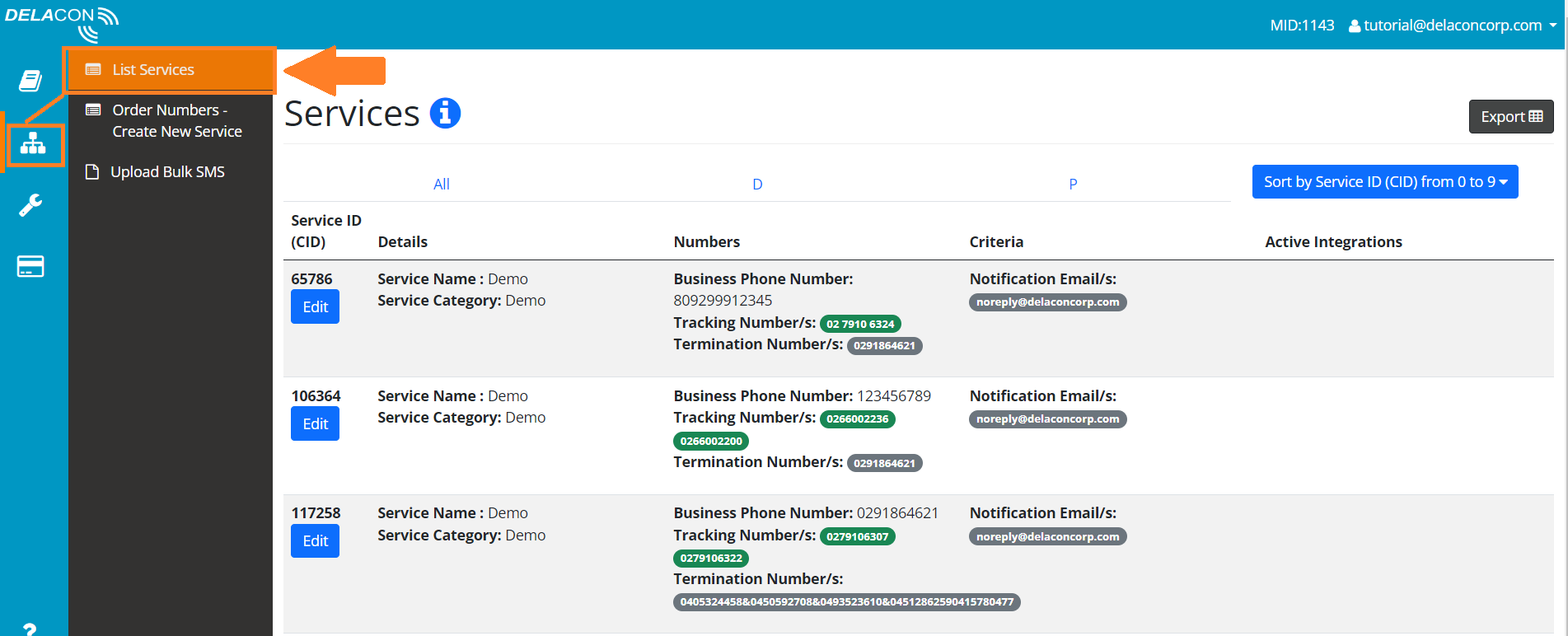1568x636 pixels.
Task: Edit service 106364
Action: tap(315, 423)
